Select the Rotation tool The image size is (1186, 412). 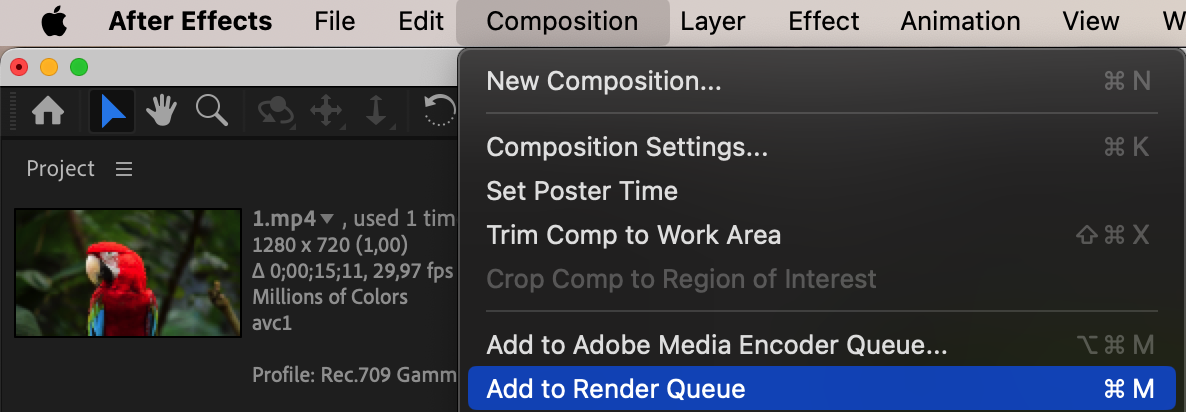point(440,111)
